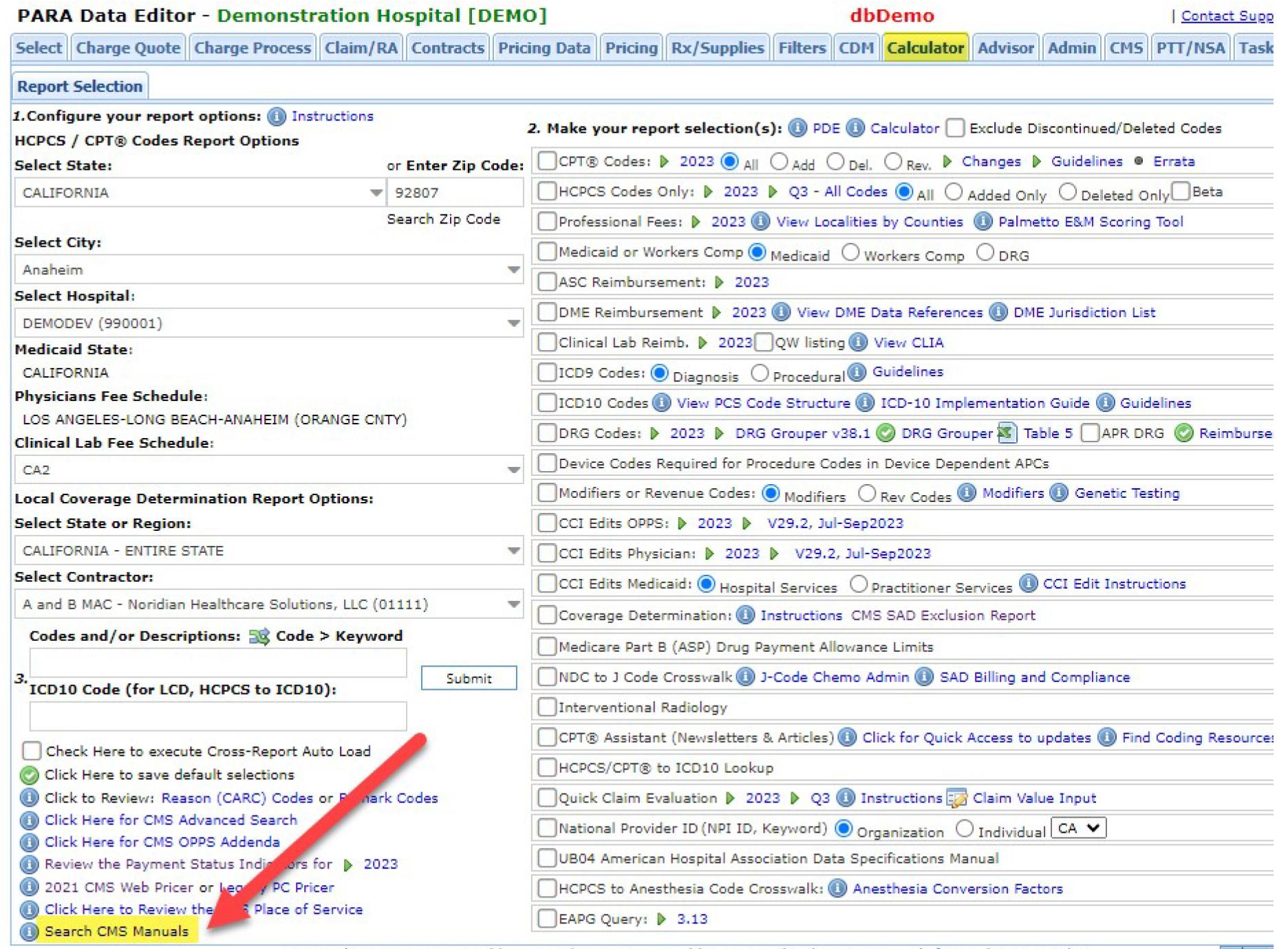Go to the Pricing Data tab
The width and height of the screenshot is (1288, 949).
click(x=544, y=48)
